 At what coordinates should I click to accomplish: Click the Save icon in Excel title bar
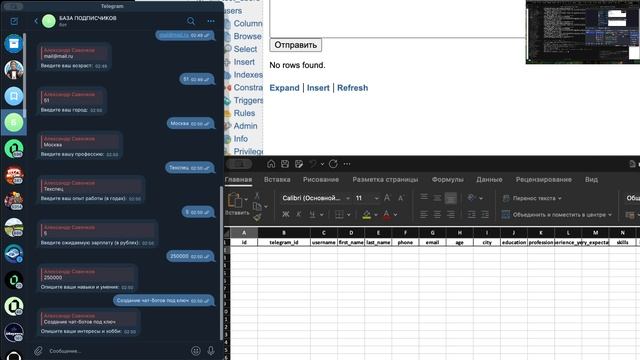285,164
